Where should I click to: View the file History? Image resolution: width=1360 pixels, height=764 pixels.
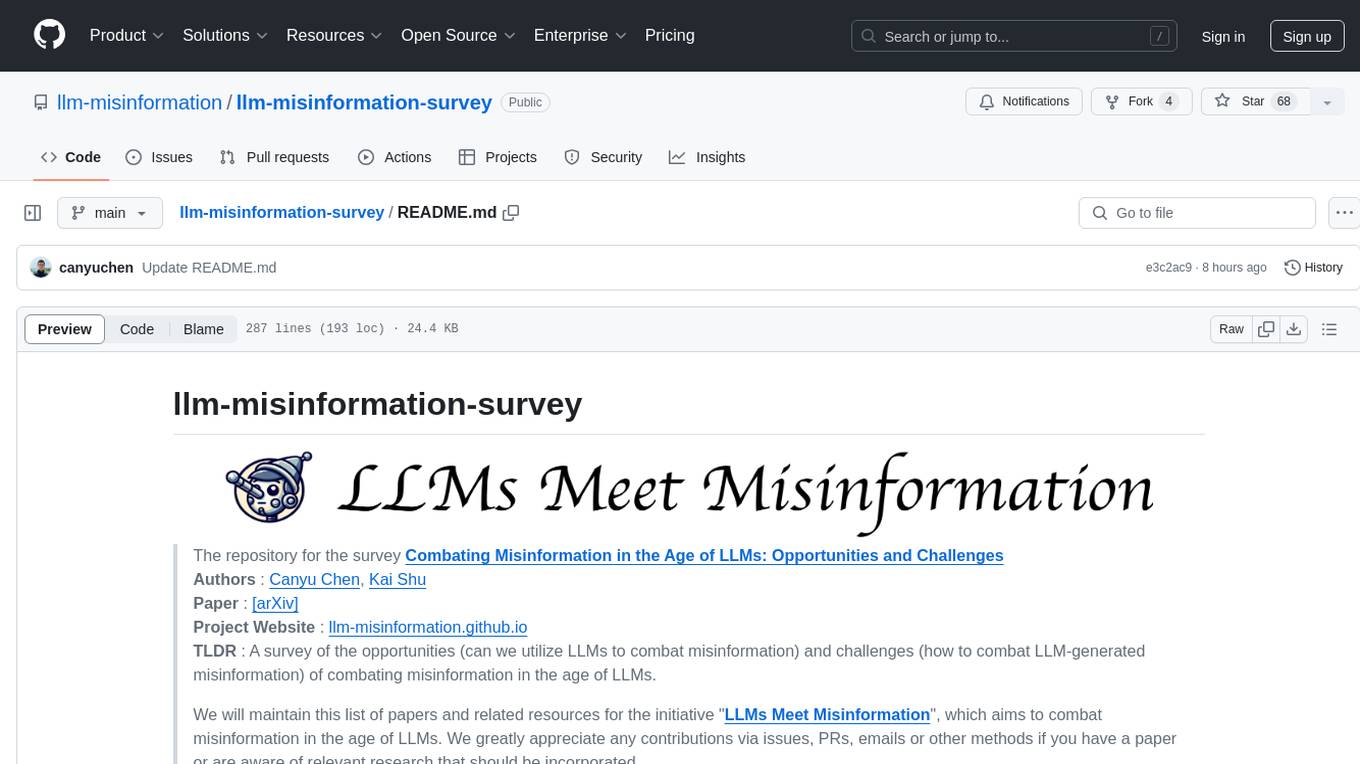(x=1313, y=267)
